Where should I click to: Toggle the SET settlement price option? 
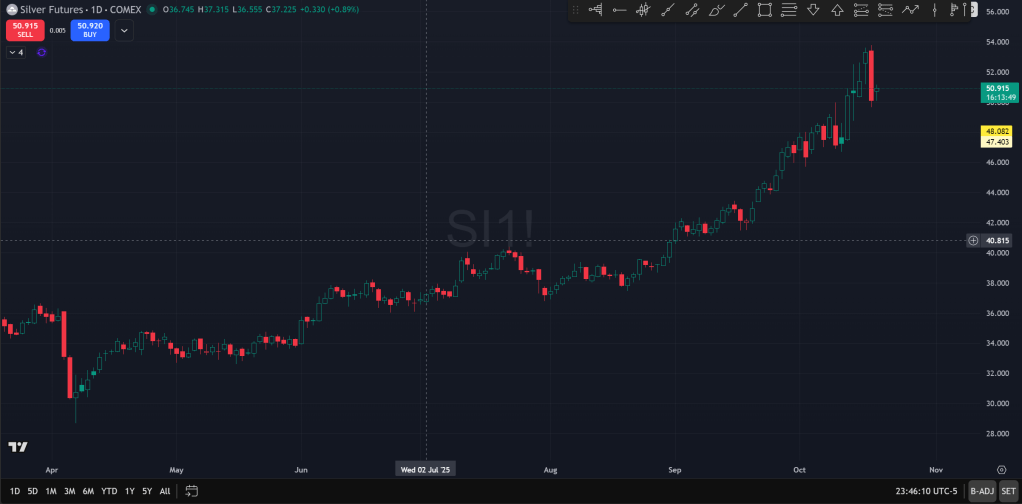tap(1007, 491)
